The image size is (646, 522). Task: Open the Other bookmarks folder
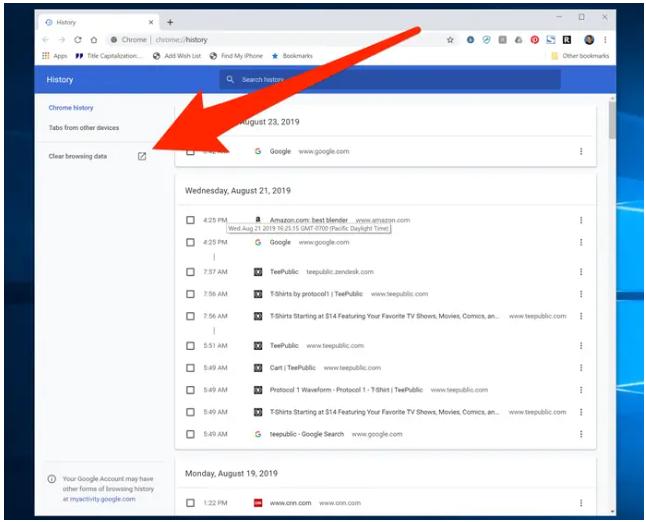pyautogui.click(x=580, y=56)
